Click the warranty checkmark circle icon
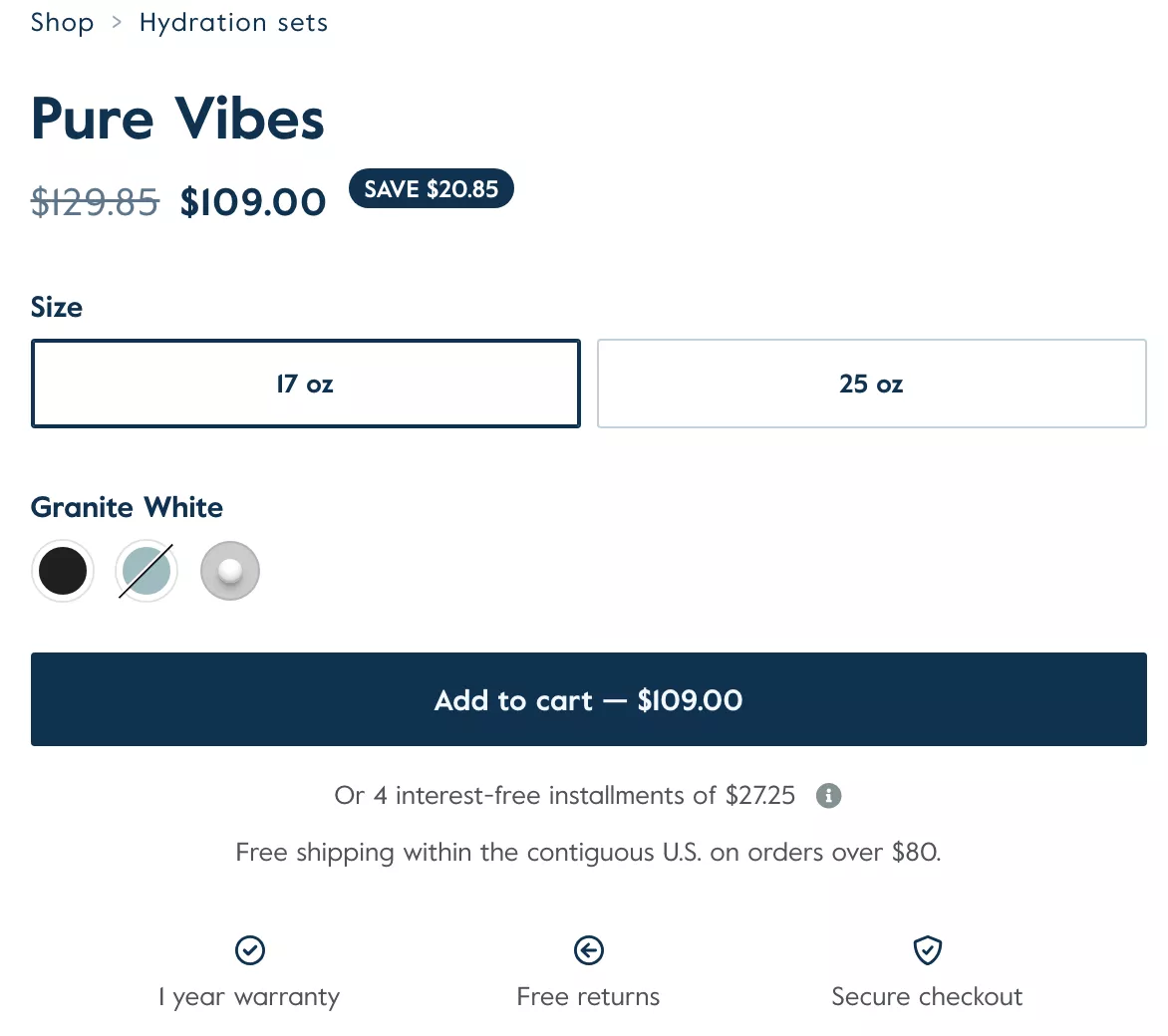This screenshot has width=1168, height=1036. [x=249, y=950]
